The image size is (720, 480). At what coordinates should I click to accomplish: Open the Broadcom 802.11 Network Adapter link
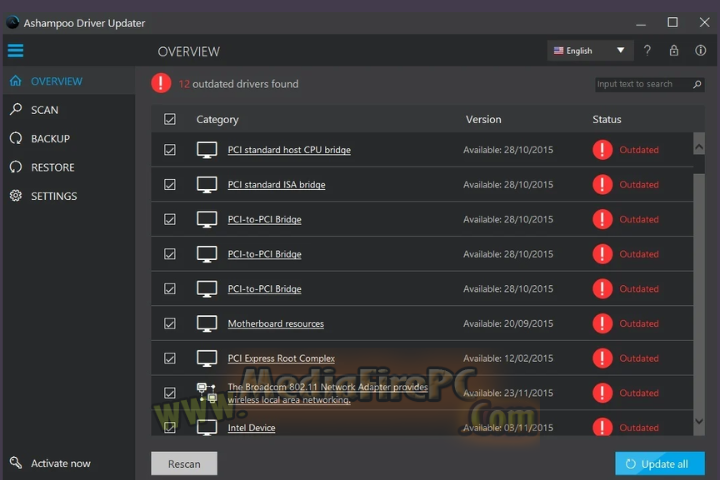[x=328, y=393]
